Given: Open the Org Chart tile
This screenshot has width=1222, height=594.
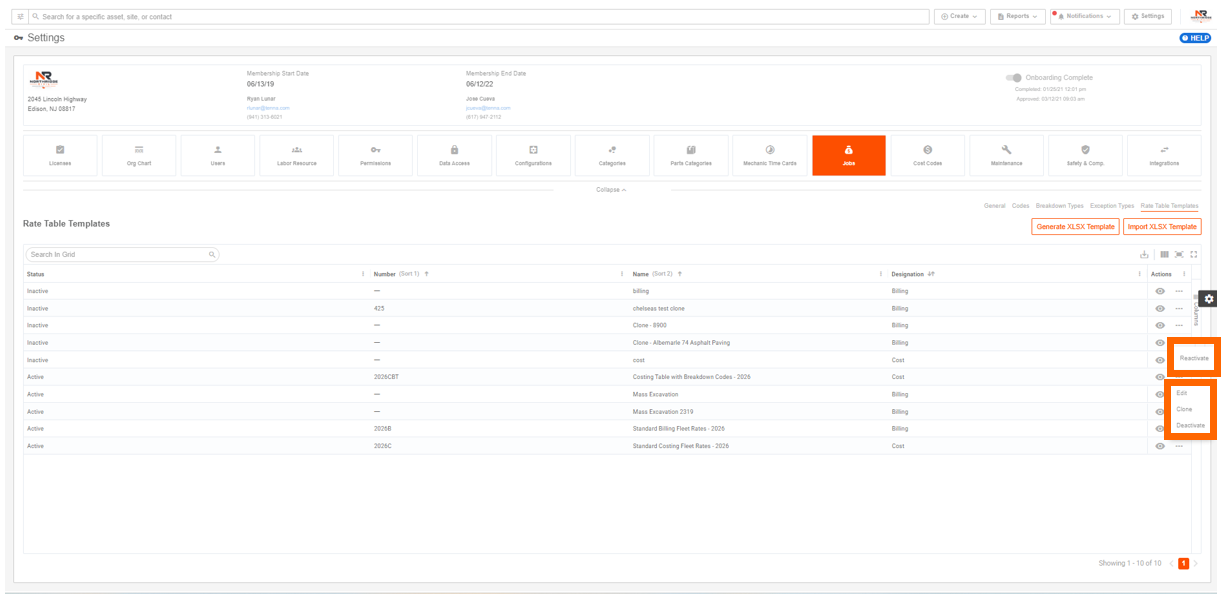Looking at the screenshot, I should coord(139,155).
